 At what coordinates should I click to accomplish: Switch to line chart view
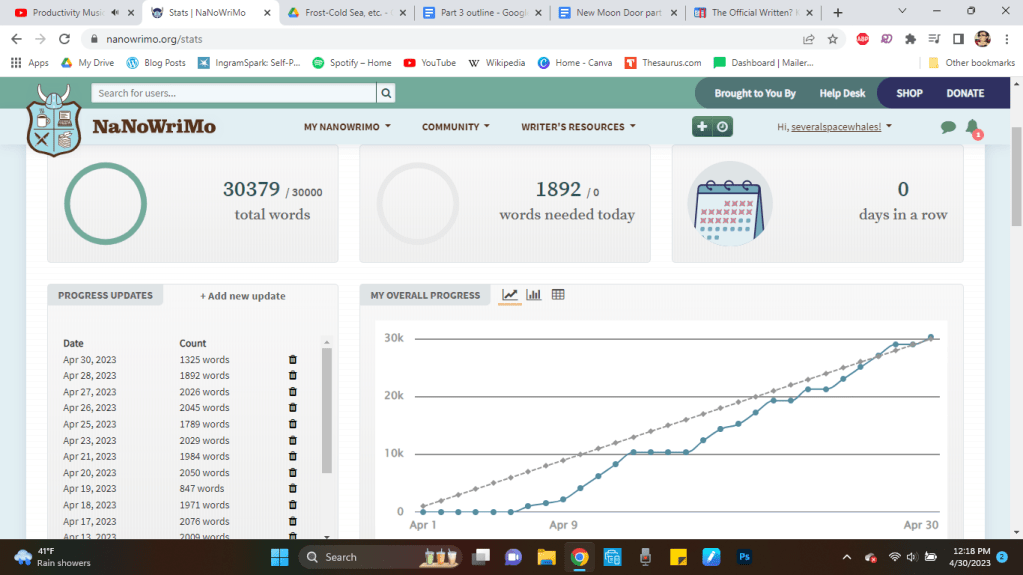point(510,295)
